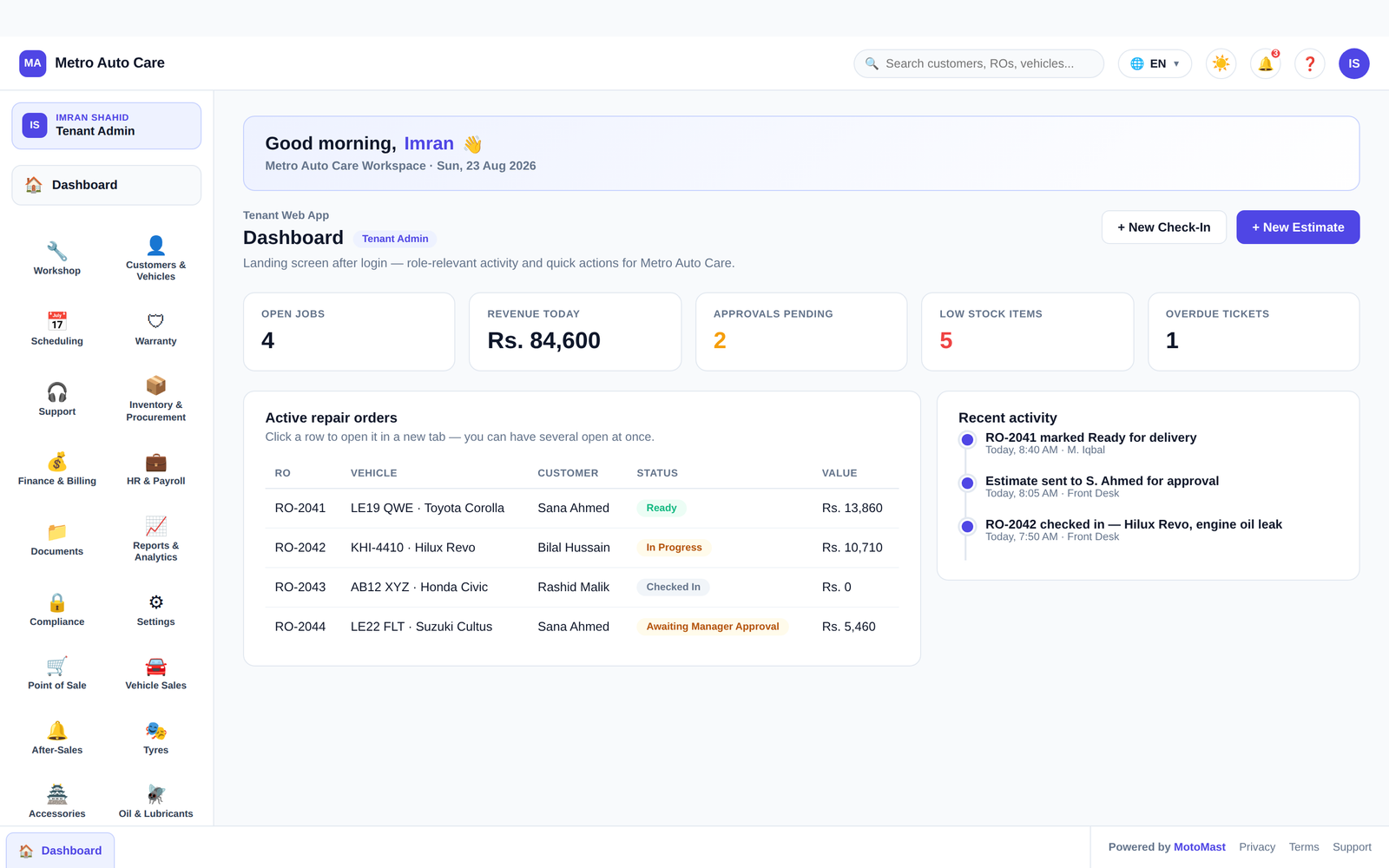Open Point of Sale module
This screenshot has width=1389, height=868.
(57, 674)
